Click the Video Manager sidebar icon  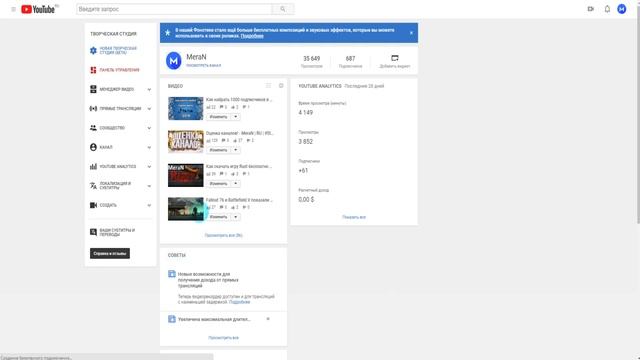(x=93, y=89)
